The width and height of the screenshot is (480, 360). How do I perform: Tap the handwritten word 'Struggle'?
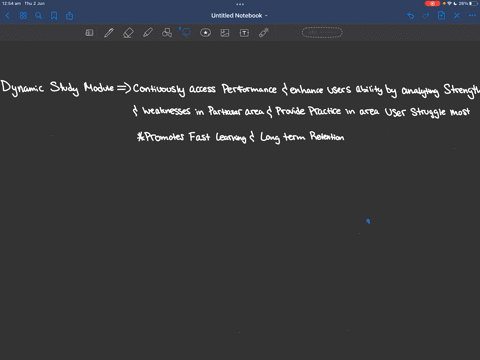coord(428,112)
